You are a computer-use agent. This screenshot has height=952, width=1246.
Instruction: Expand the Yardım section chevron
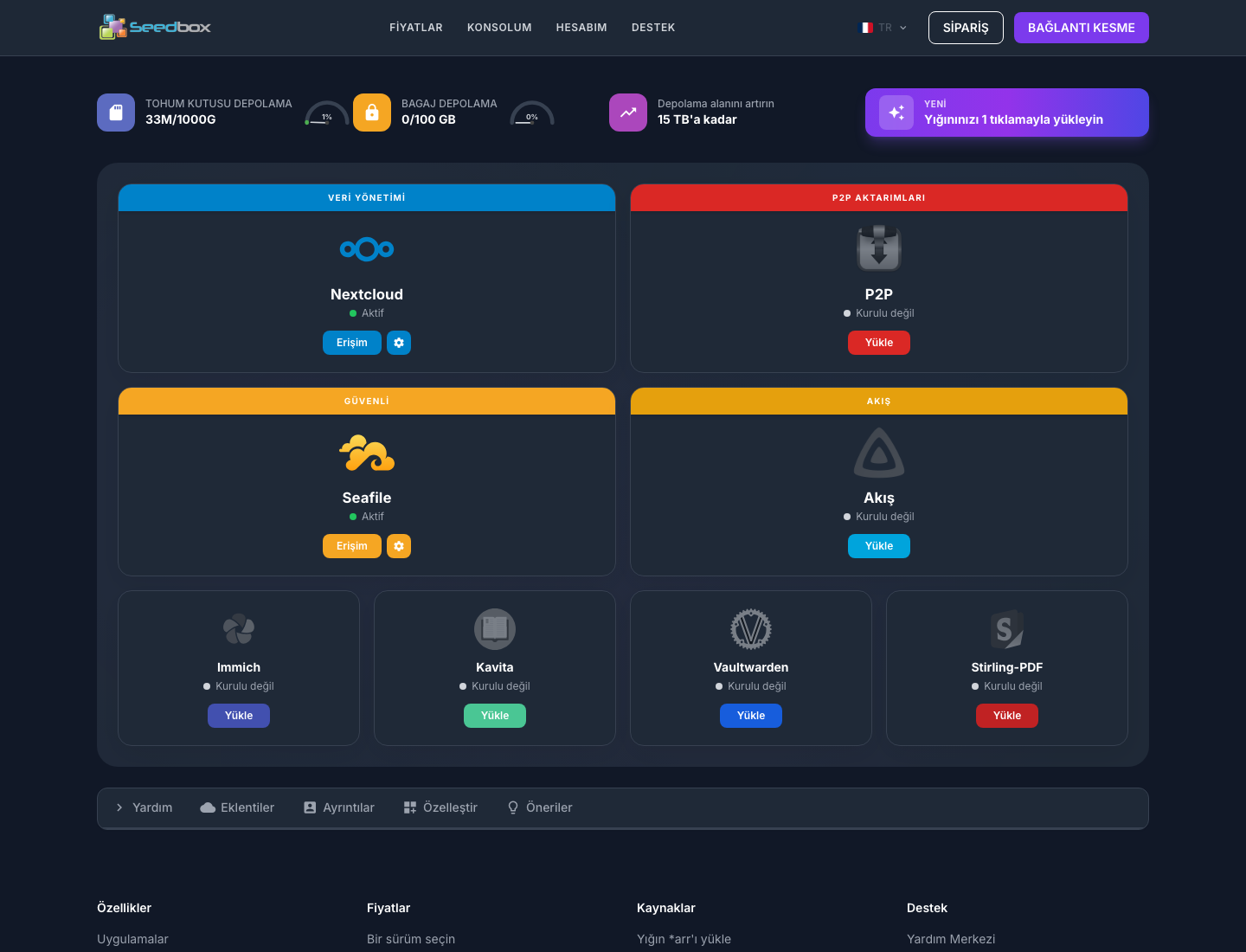pyautogui.click(x=119, y=807)
